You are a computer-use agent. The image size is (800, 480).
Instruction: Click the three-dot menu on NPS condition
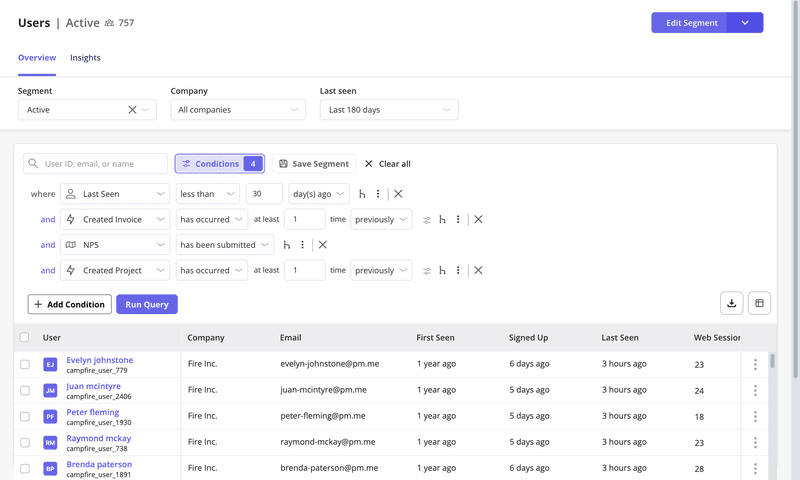click(303, 245)
